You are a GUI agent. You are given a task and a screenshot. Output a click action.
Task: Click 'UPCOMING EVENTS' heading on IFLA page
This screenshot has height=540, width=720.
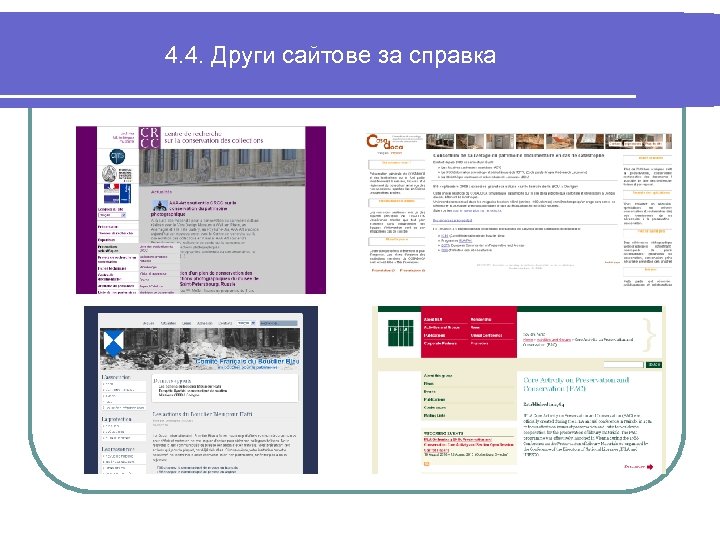pyautogui.click(x=444, y=433)
